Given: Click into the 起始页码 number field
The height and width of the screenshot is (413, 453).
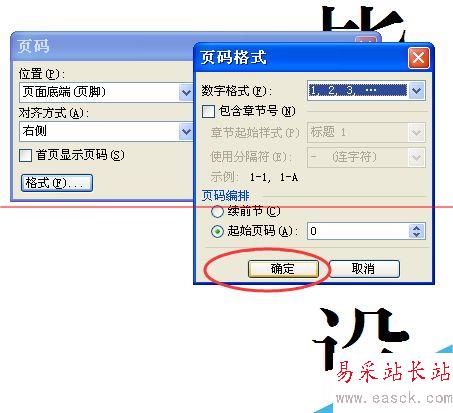Looking at the screenshot, I should click(x=358, y=231).
